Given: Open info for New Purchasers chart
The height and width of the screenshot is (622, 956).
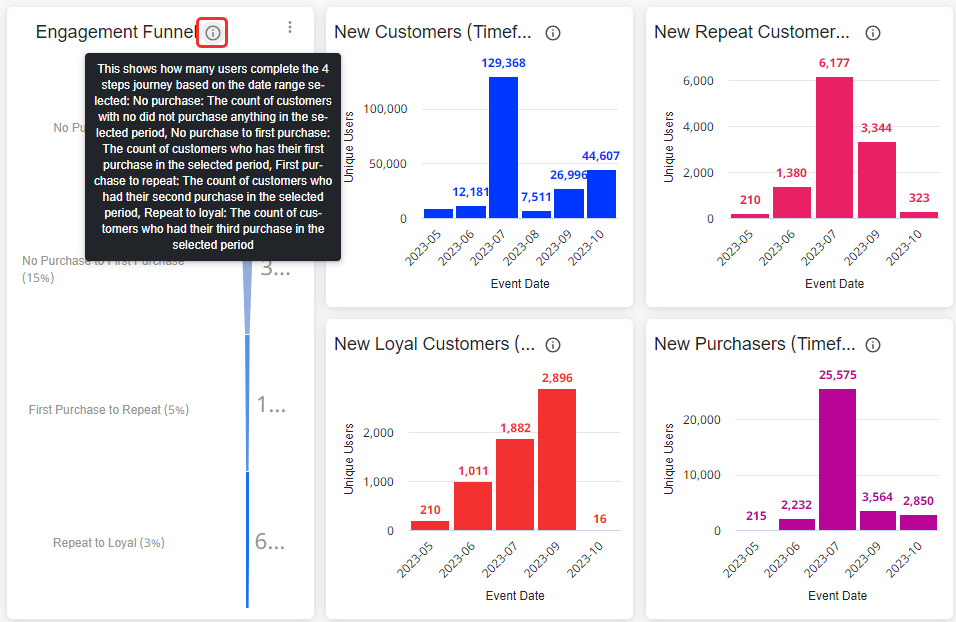Looking at the screenshot, I should coord(872,344).
